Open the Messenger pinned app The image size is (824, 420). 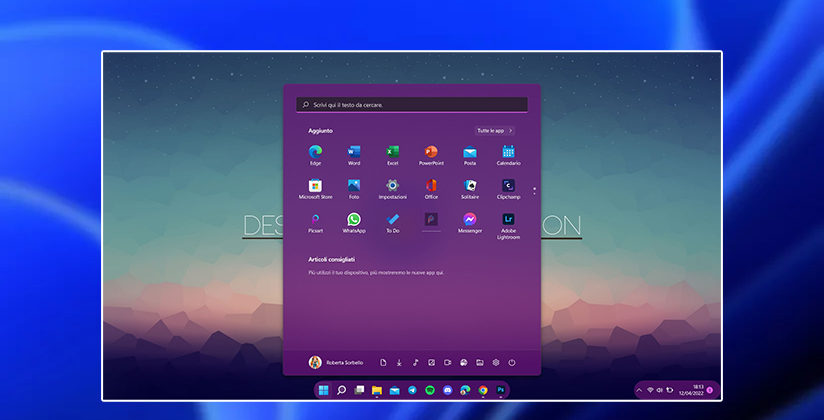(470, 220)
